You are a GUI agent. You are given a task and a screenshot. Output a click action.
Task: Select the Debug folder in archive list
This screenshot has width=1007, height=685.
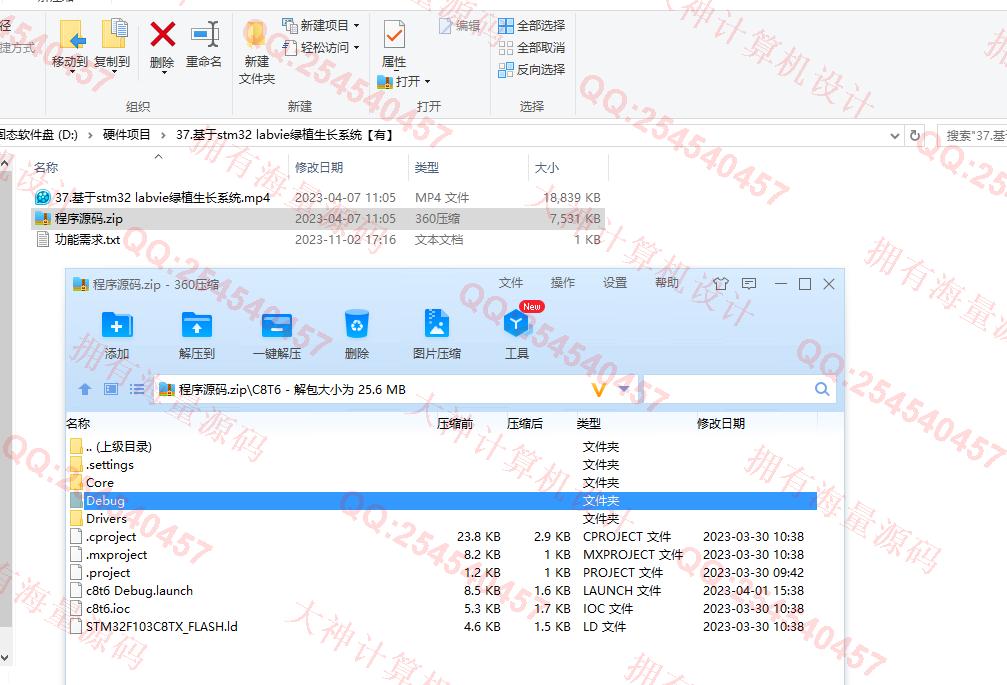[x=106, y=501]
